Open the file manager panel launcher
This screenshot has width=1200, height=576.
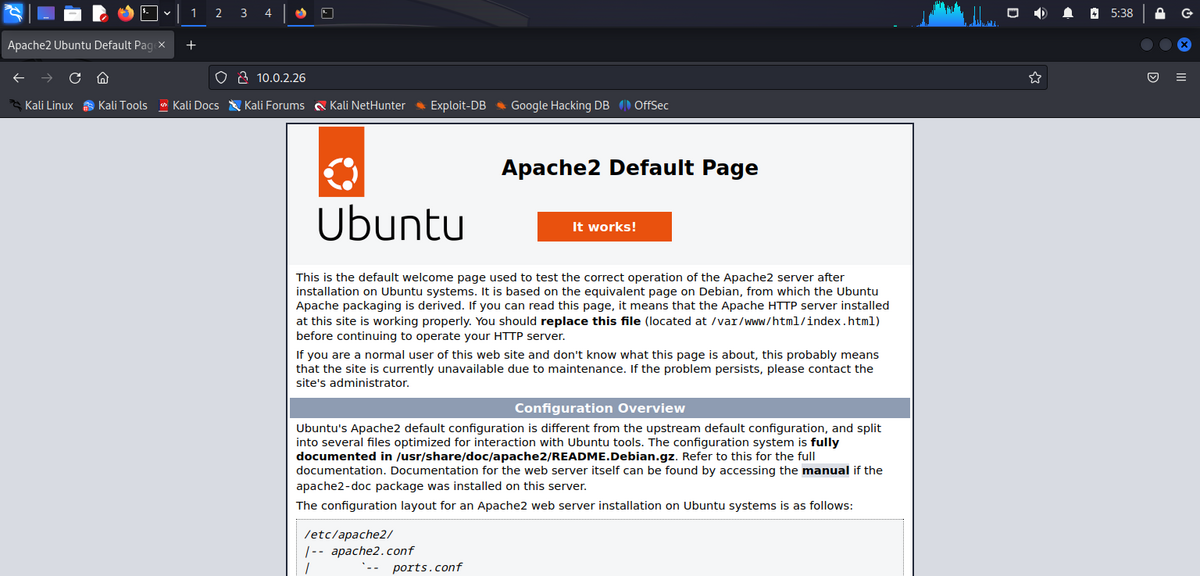(73, 13)
